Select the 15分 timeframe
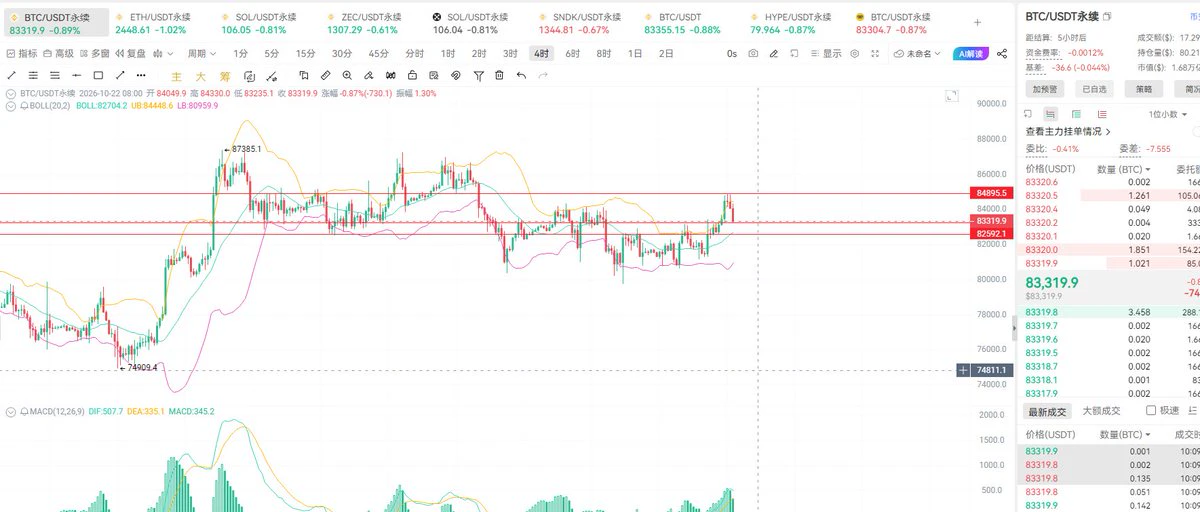This screenshot has width=1200, height=512. tap(305, 54)
